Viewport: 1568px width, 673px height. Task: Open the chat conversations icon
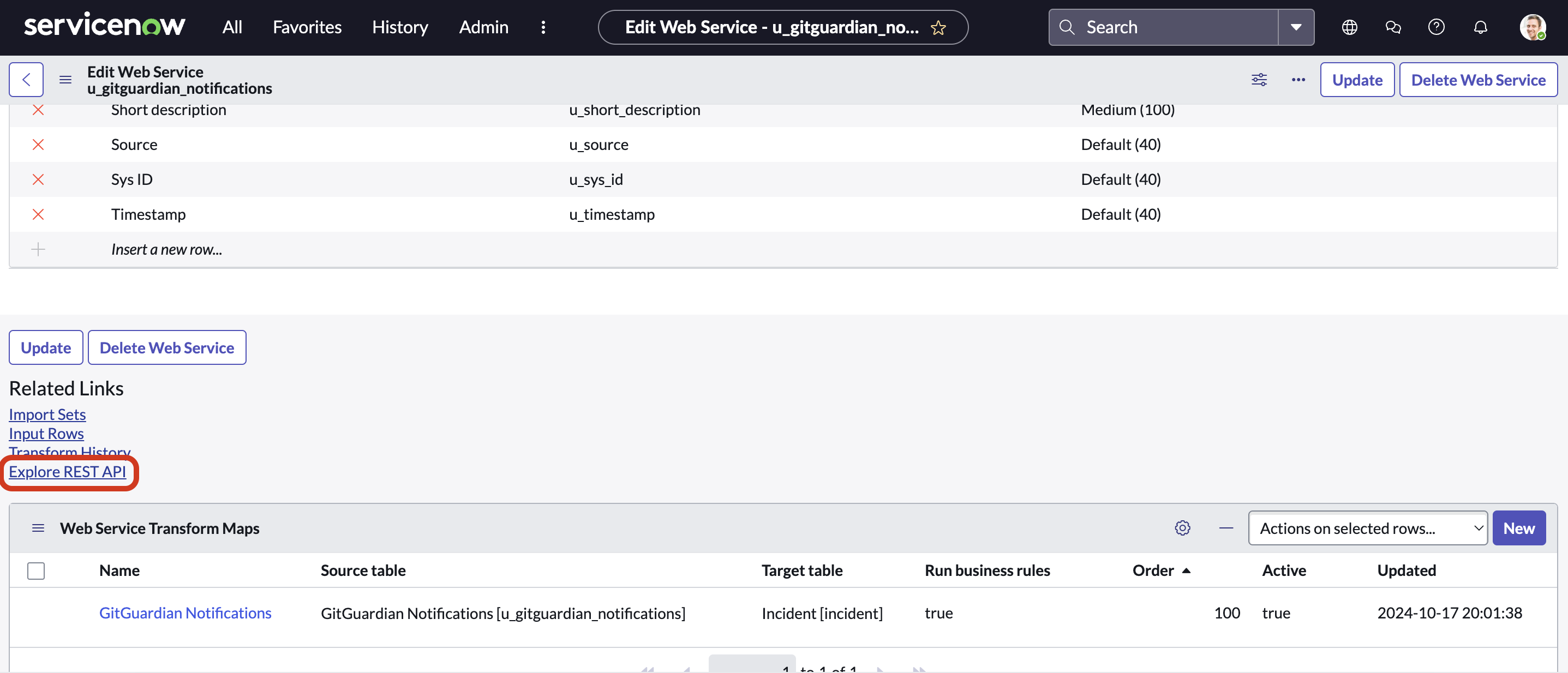coord(1393,27)
